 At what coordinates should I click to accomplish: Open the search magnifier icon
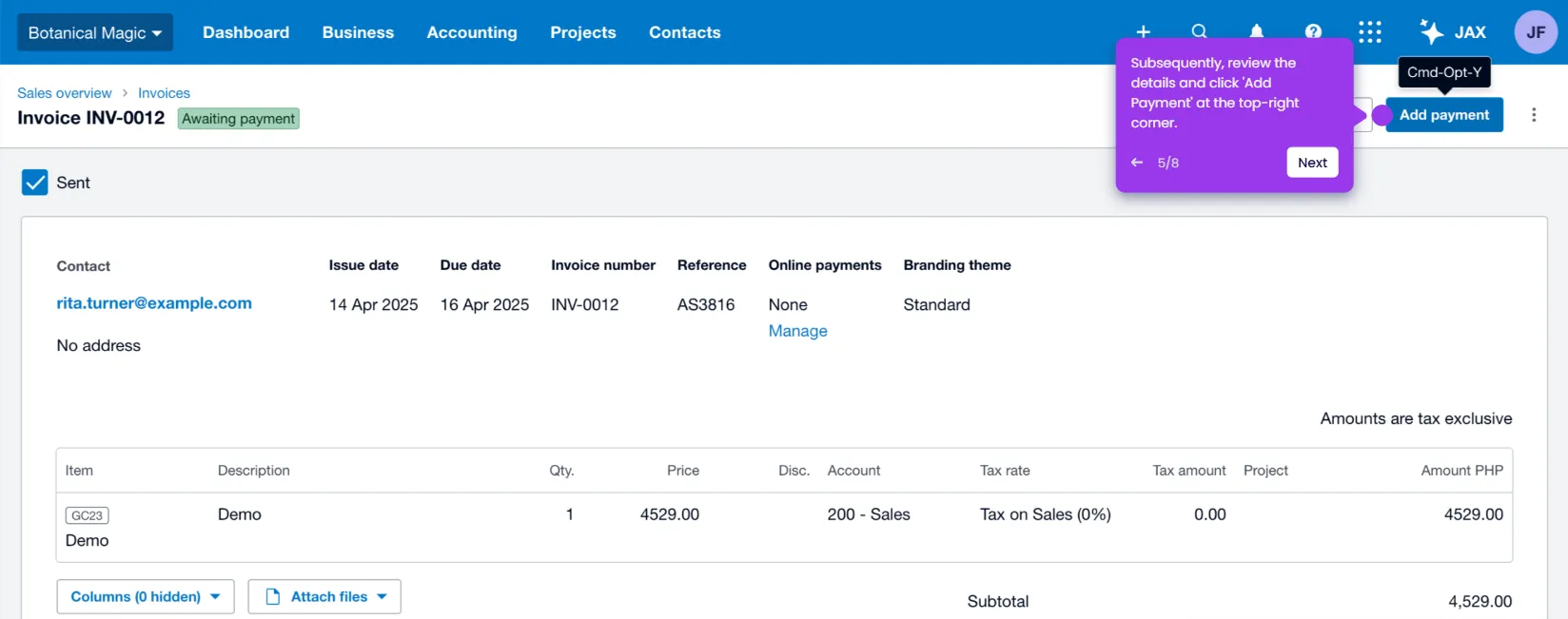click(x=1200, y=31)
